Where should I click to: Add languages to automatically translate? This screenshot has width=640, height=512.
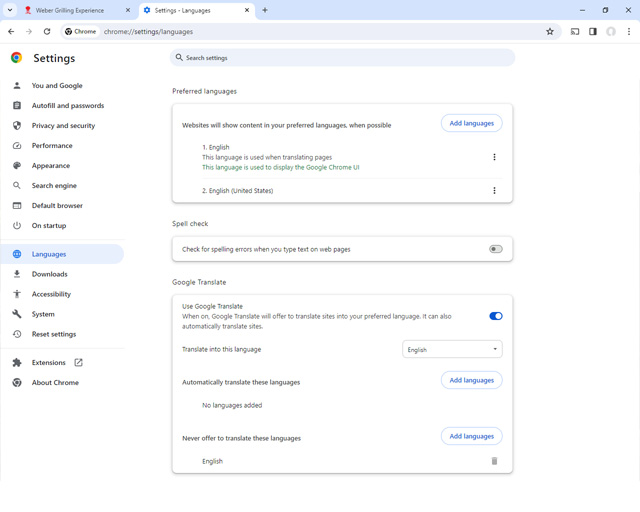click(x=471, y=380)
